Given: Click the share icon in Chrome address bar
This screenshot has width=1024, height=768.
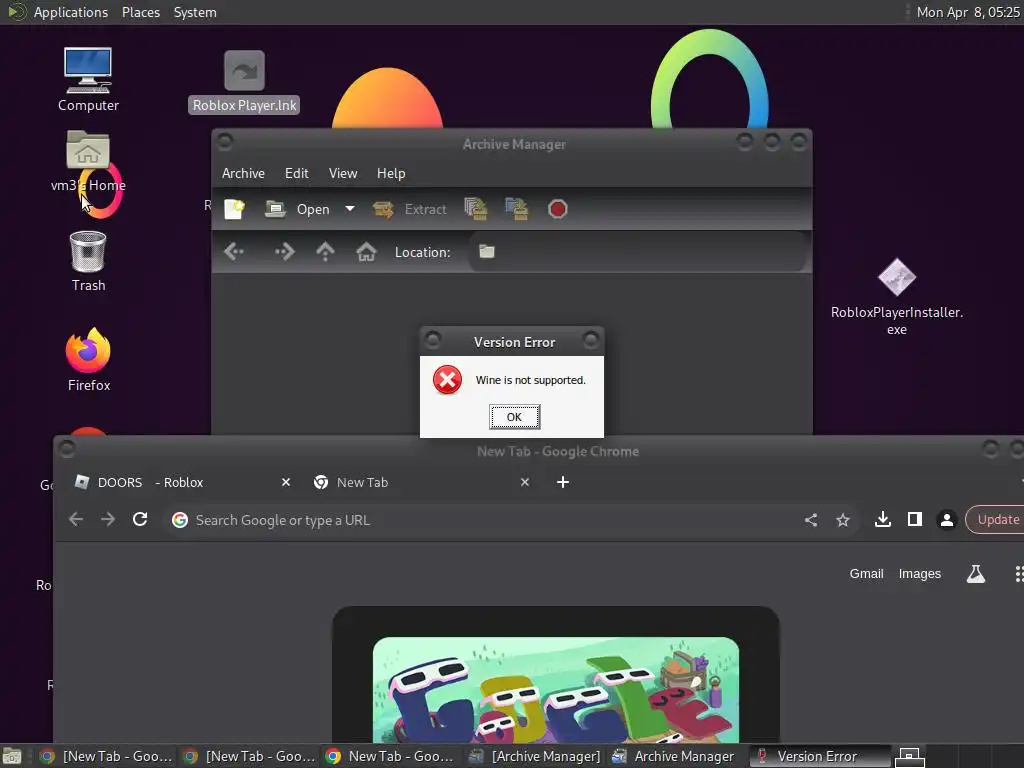Looking at the screenshot, I should point(810,520).
